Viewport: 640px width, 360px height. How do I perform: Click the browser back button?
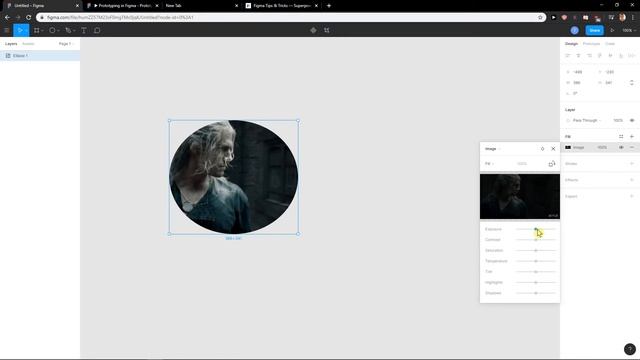[x=7, y=18]
